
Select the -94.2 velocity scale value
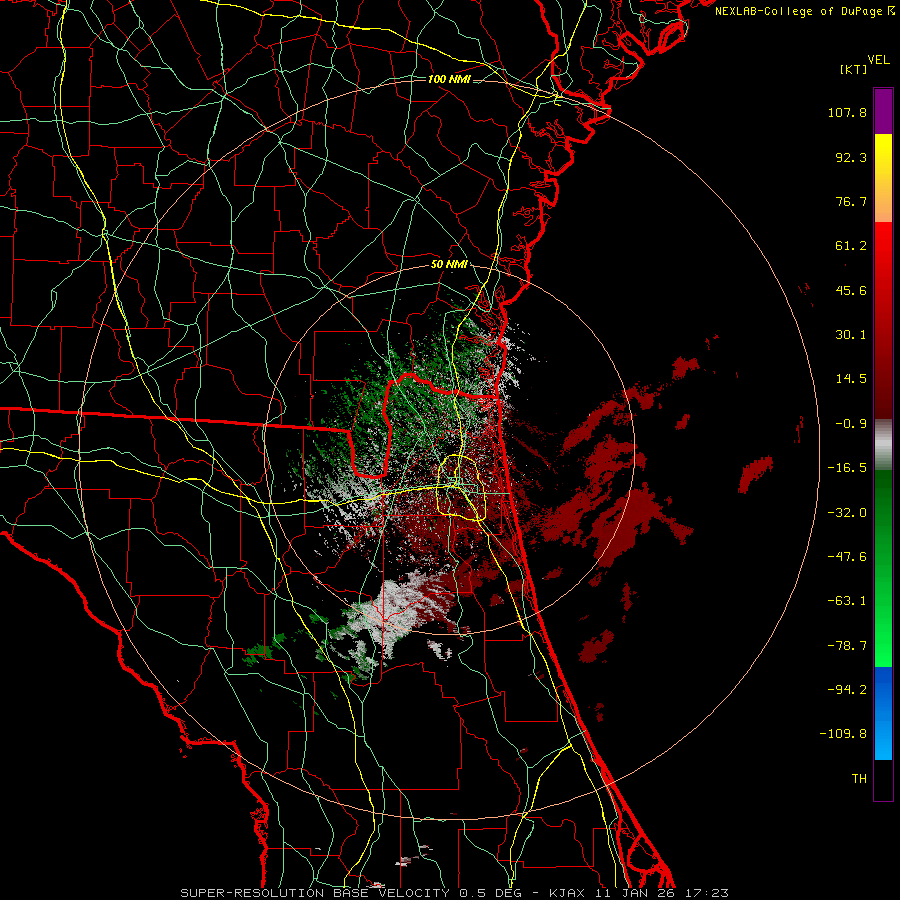[x=847, y=690]
